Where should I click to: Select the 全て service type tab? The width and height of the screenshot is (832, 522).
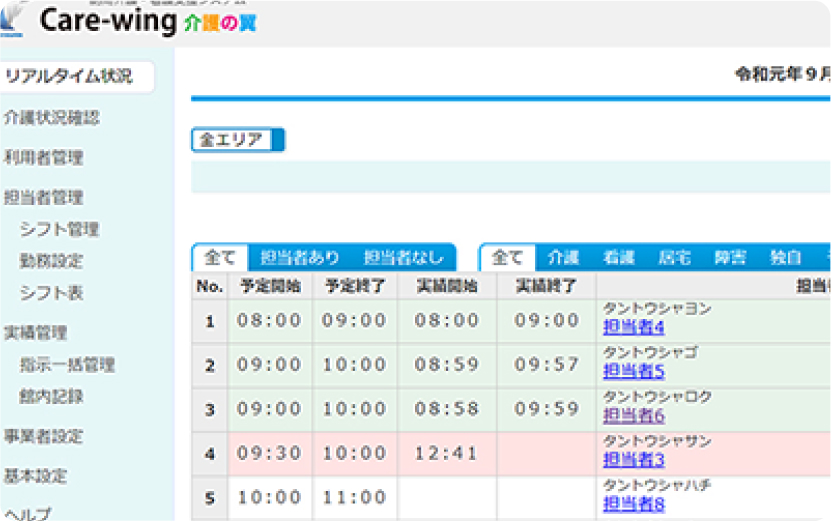click(508, 258)
